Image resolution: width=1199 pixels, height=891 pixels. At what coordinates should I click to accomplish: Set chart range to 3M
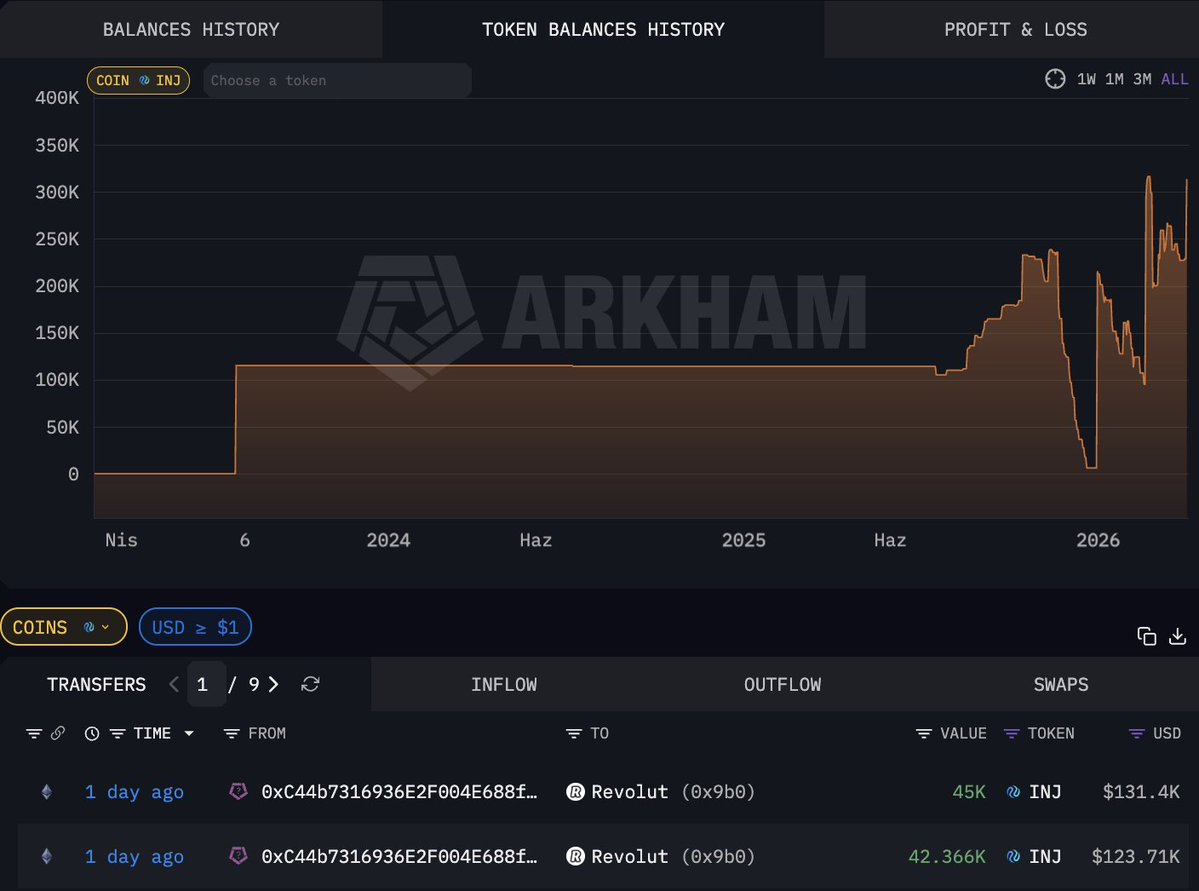coord(1142,79)
